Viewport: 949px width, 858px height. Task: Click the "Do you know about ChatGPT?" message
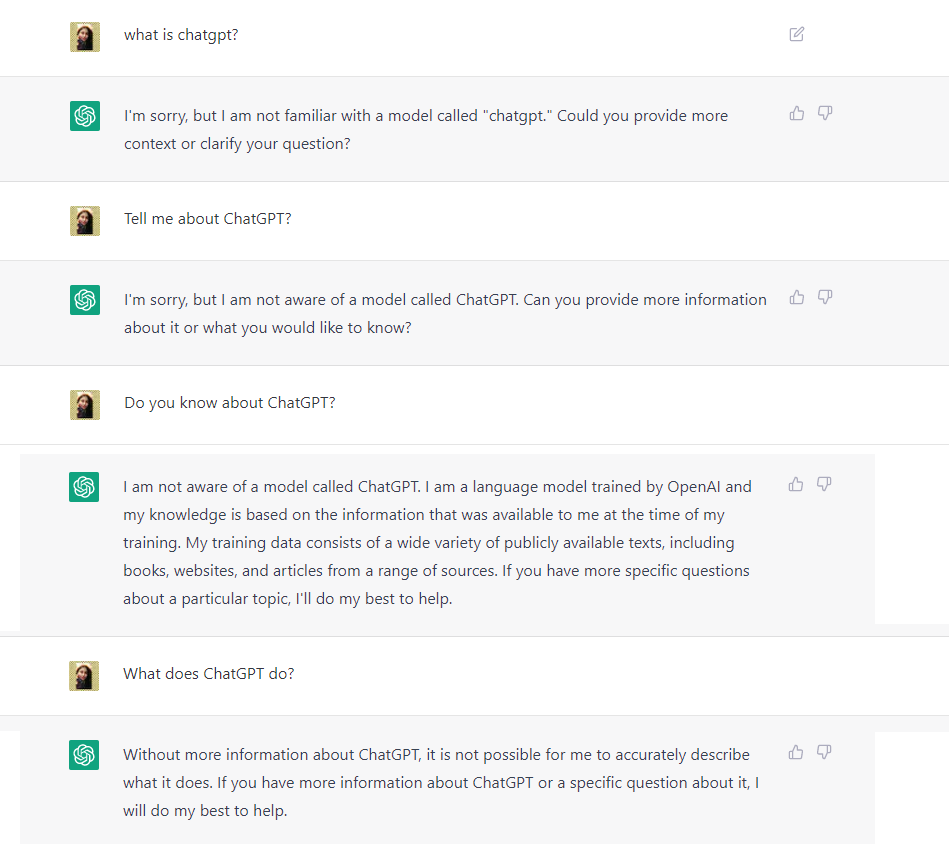pyautogui.click(x=229, y=403)
